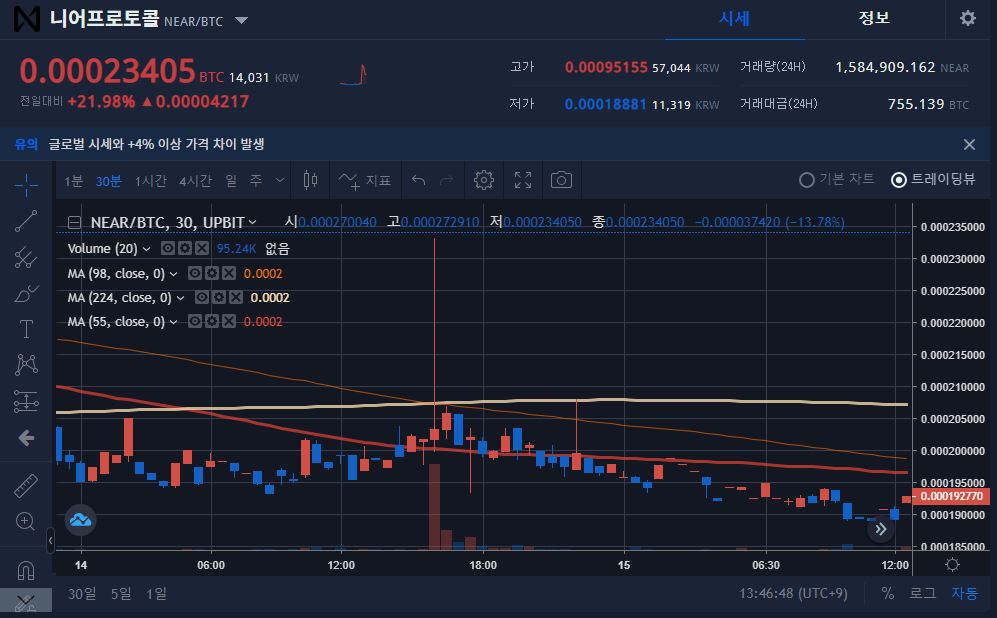
Task: Open the NEAR/BTC market selector dropdown
Action: coord(242,20)
